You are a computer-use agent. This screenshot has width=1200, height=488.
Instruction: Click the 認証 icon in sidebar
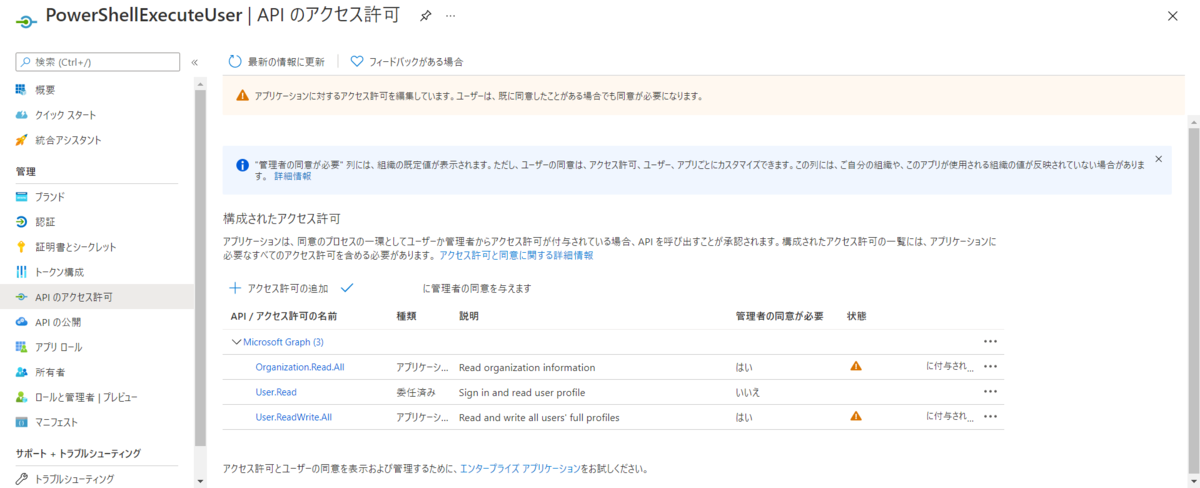click(x=22, y=222)
